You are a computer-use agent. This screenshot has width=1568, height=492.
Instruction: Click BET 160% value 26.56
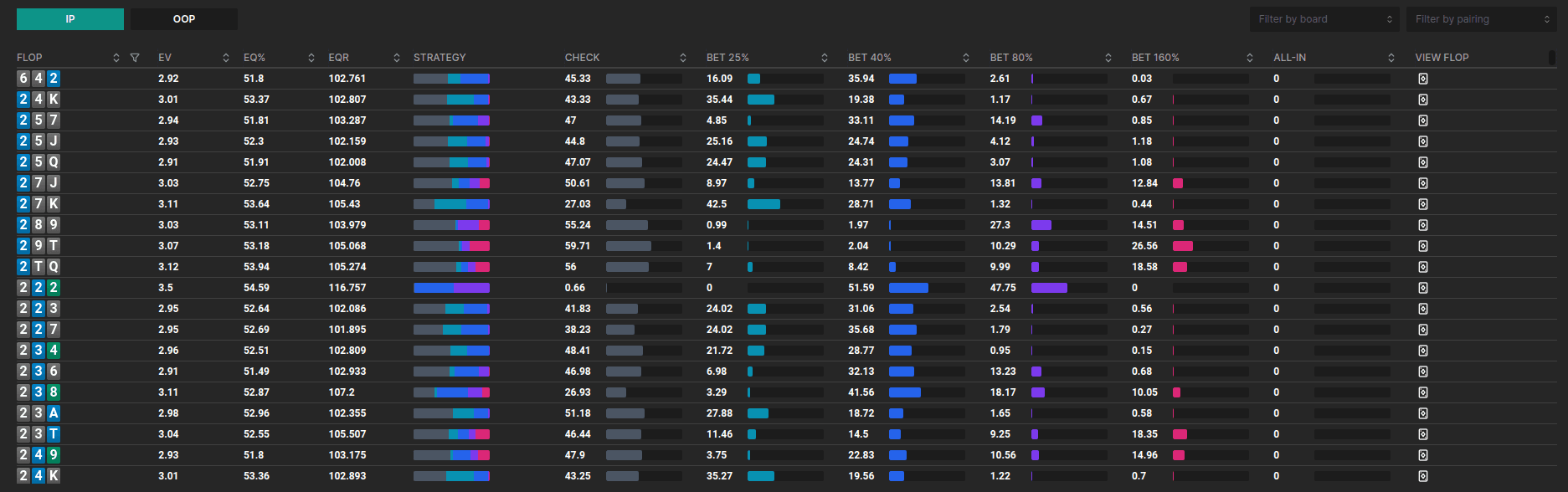[x=1144, y=246]
